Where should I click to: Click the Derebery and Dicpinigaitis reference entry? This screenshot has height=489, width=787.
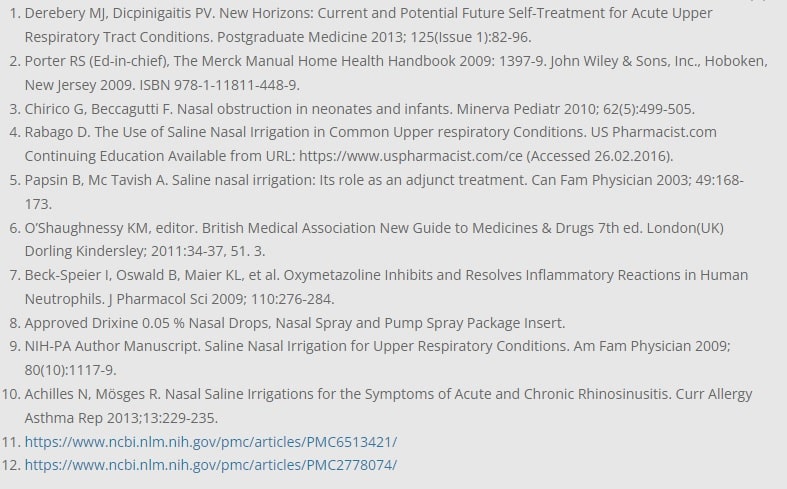coord(200,13)
